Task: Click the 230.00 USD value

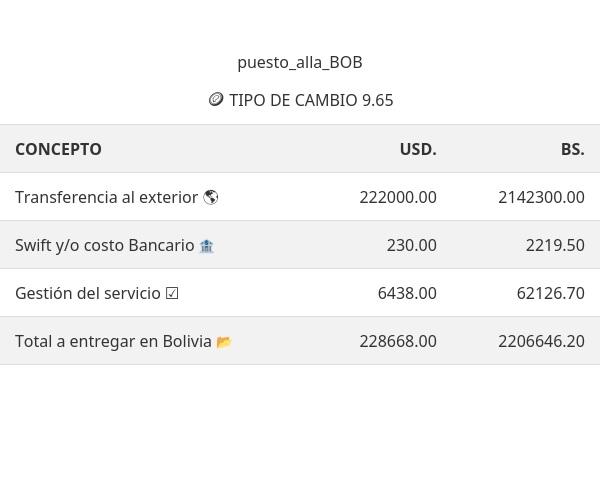Action: click(x=411, y=245)
